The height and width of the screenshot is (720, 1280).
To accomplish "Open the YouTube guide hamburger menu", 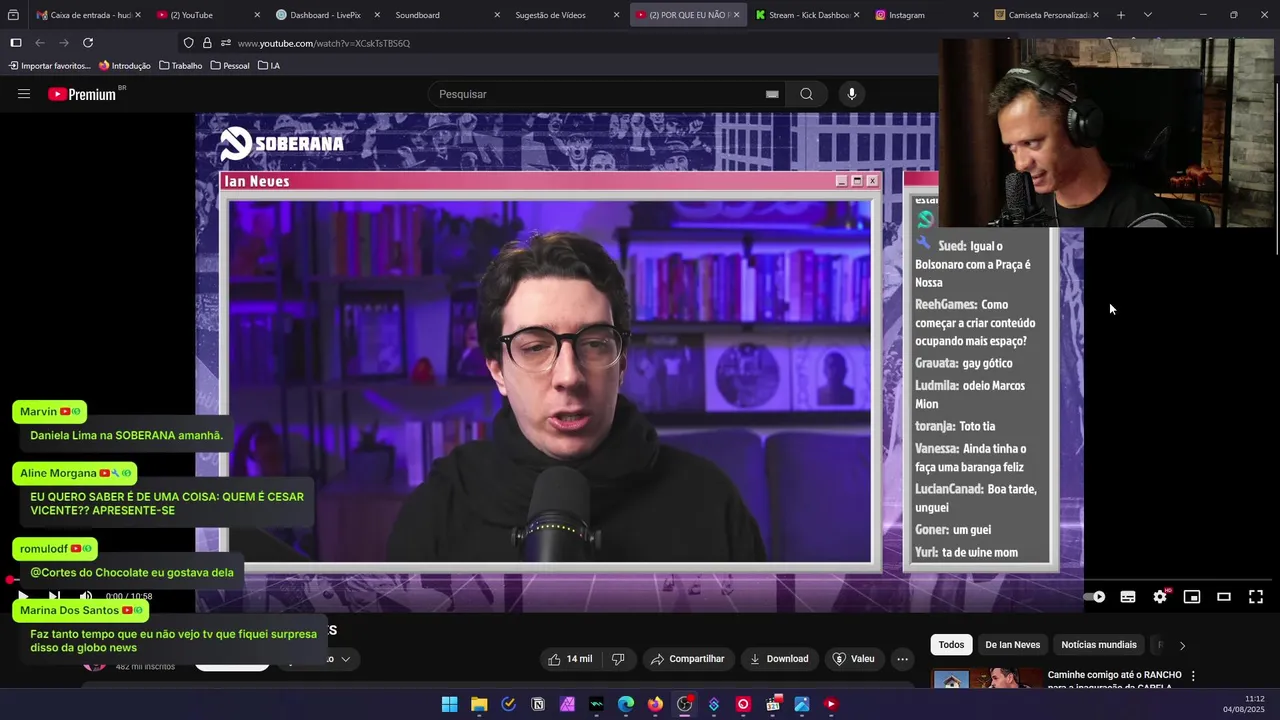I will point(24,94).
